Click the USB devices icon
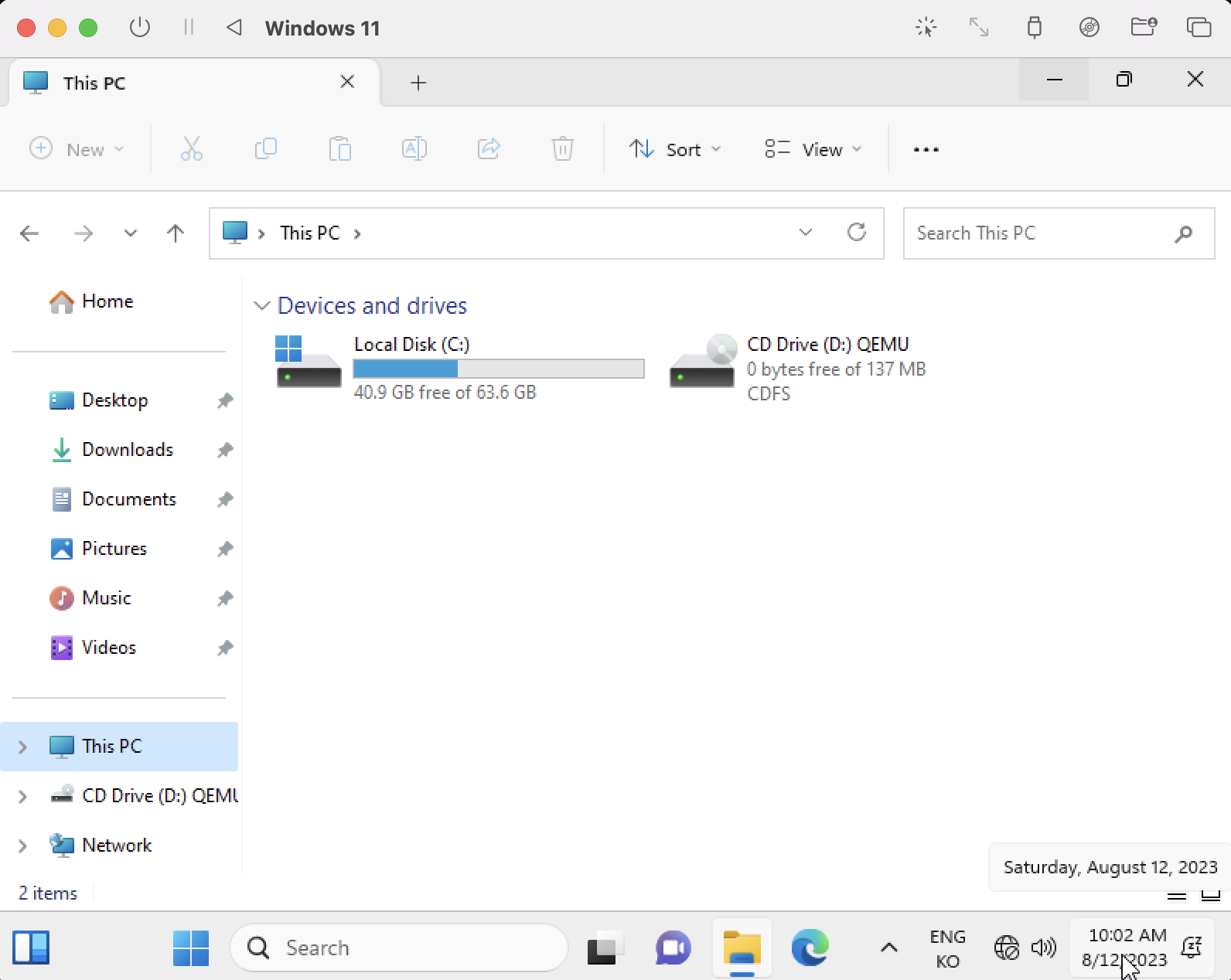The image size is (1231, 980). 1034,28
